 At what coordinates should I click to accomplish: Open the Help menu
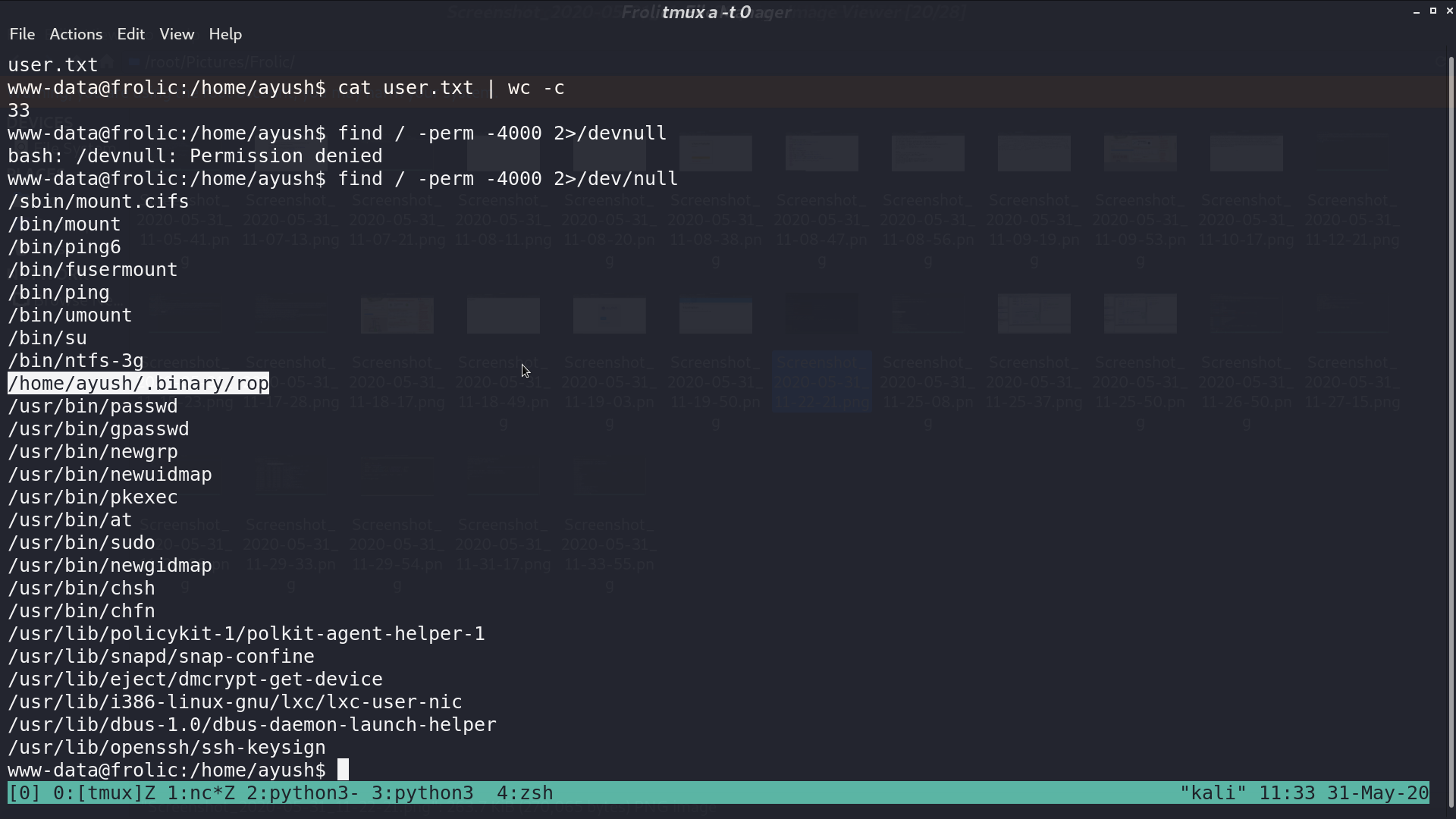click(225, 34)
